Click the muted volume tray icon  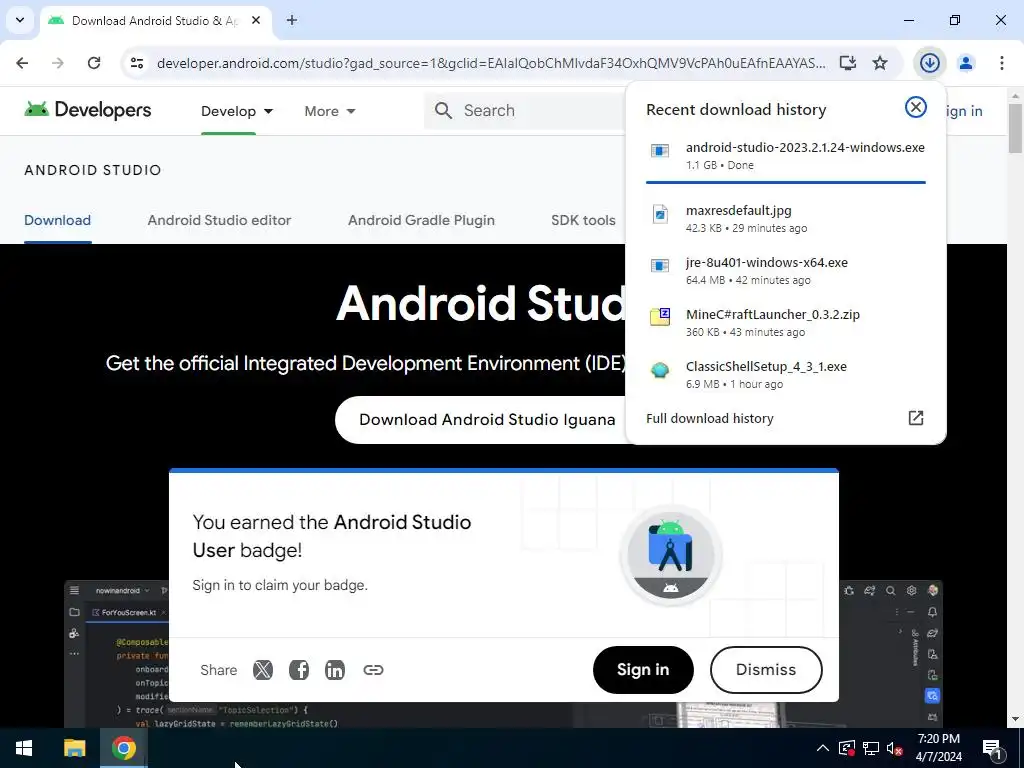[894, 748]
